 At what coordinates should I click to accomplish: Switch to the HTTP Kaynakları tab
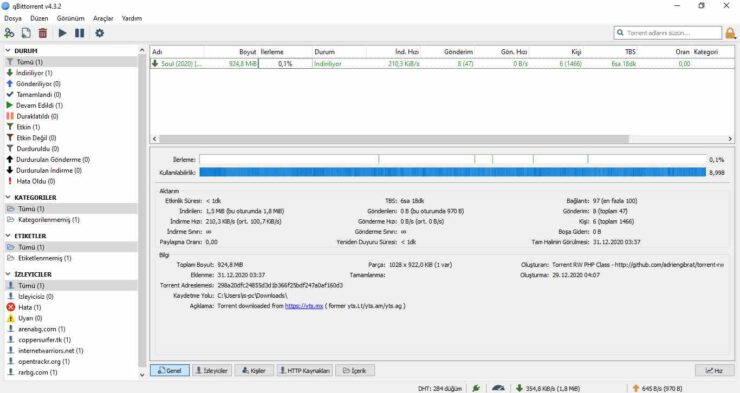coord(304,371)
